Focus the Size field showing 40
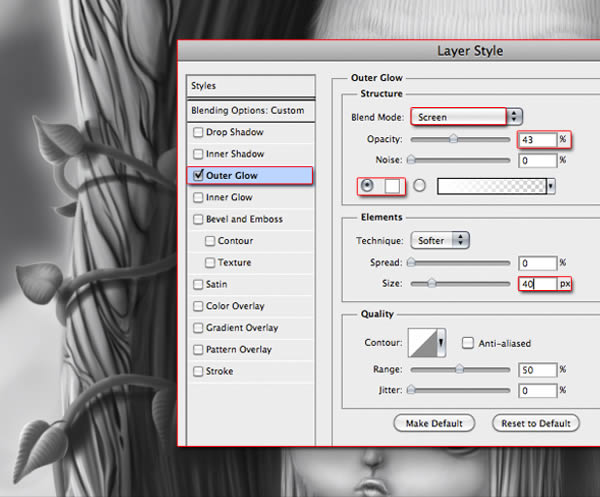The image size is (600, 497). [537, 284]
